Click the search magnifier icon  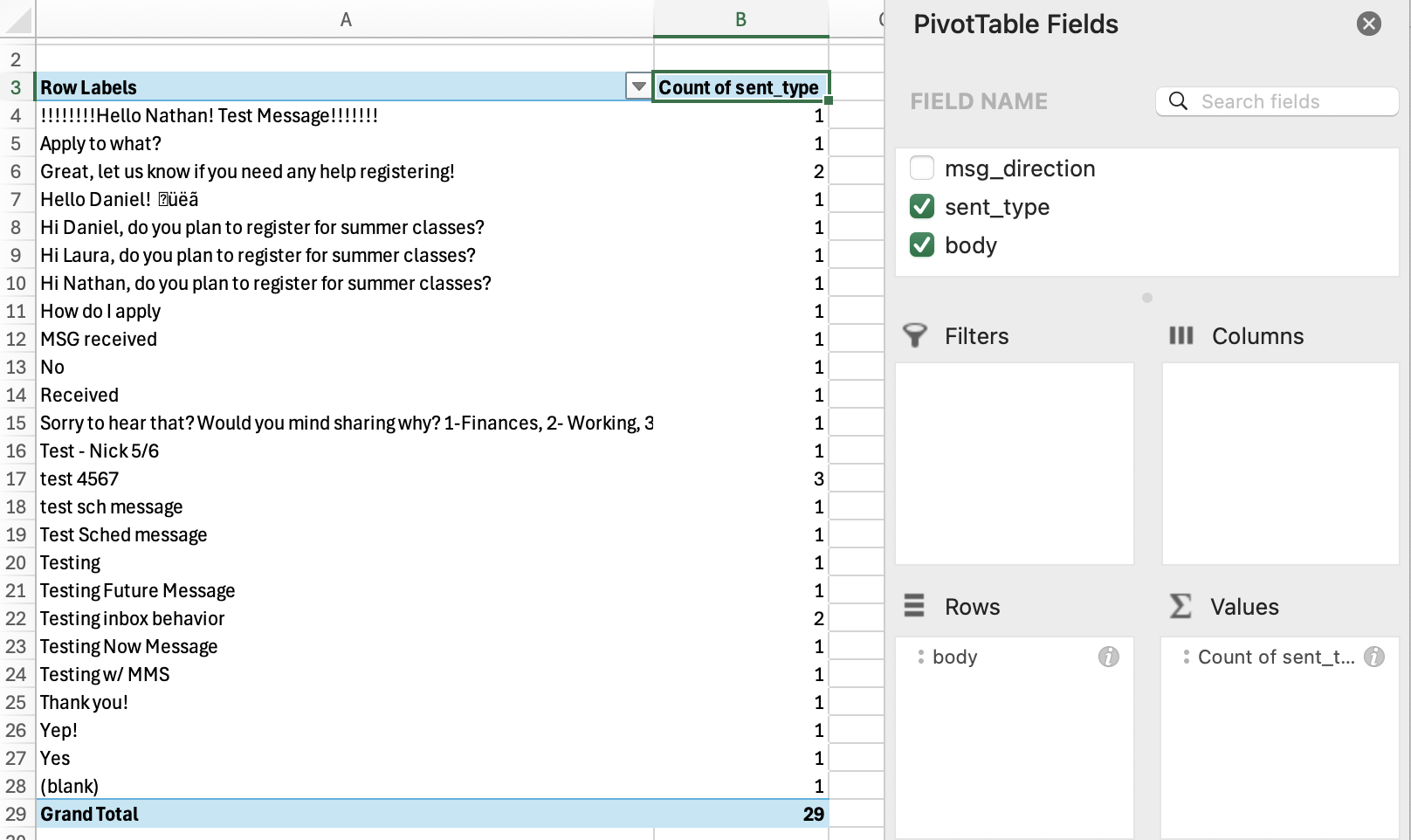pos(1178,101)
